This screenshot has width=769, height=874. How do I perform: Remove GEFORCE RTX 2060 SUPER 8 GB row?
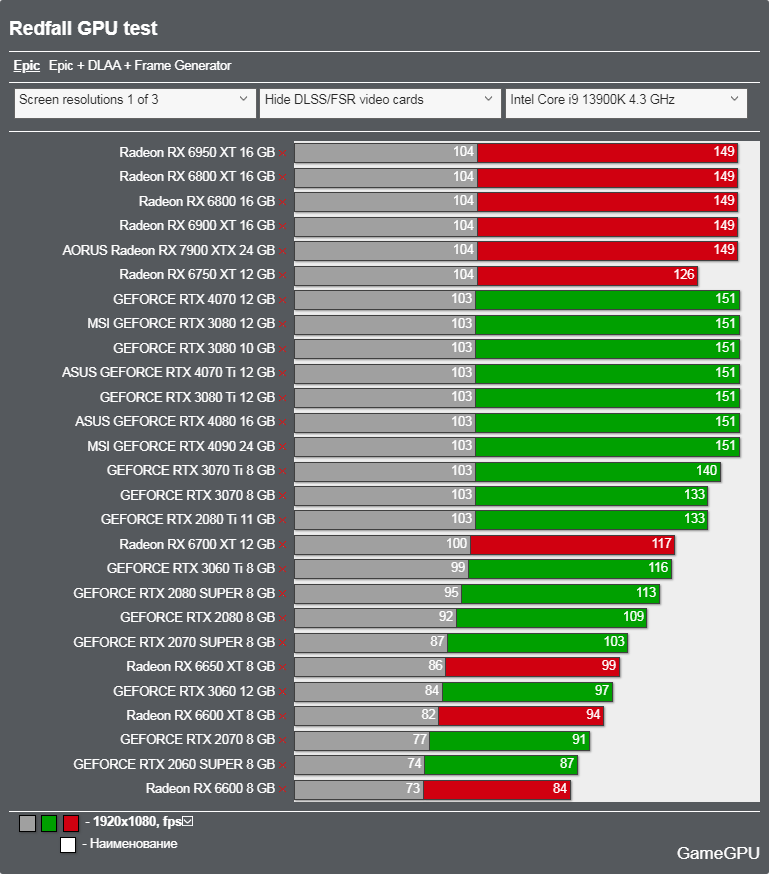coord(283,765)
